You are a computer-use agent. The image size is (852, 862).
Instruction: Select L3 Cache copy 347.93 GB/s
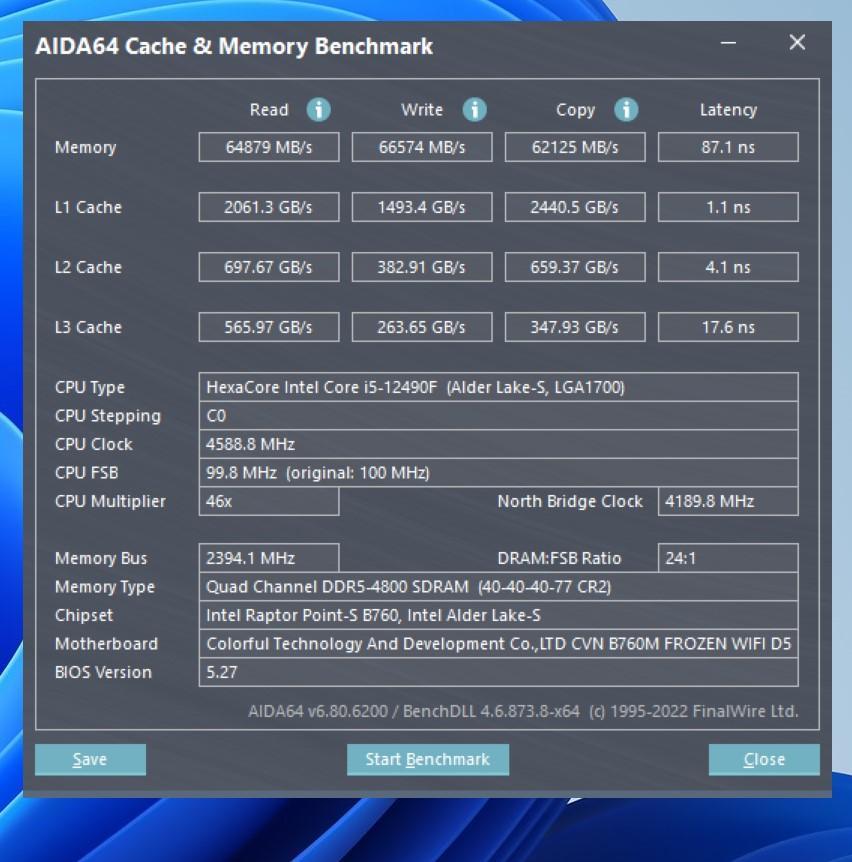[575, 327]
